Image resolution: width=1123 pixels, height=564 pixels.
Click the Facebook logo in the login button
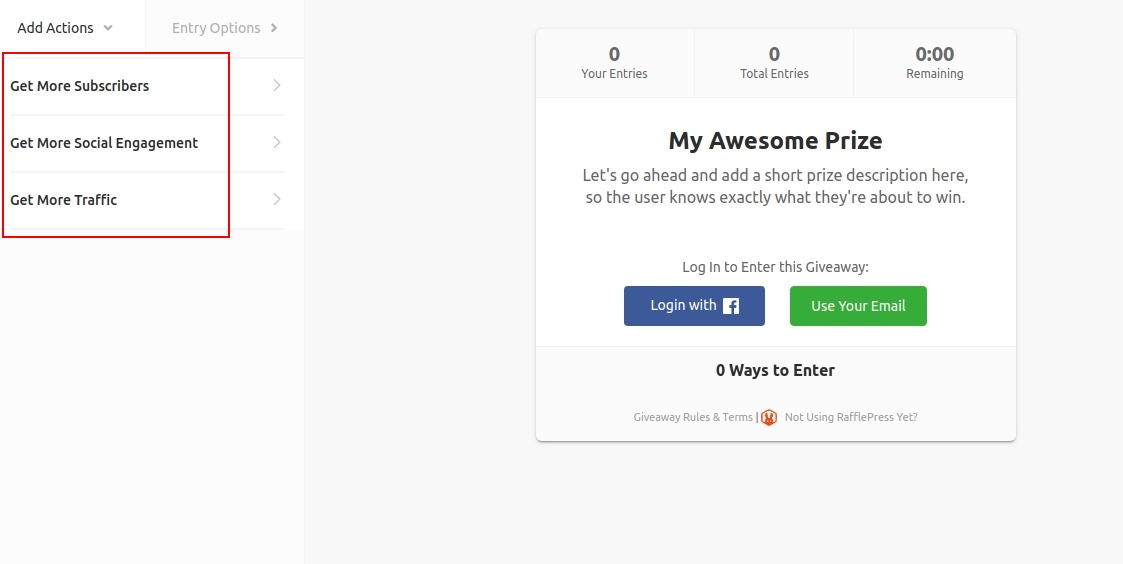731,306
